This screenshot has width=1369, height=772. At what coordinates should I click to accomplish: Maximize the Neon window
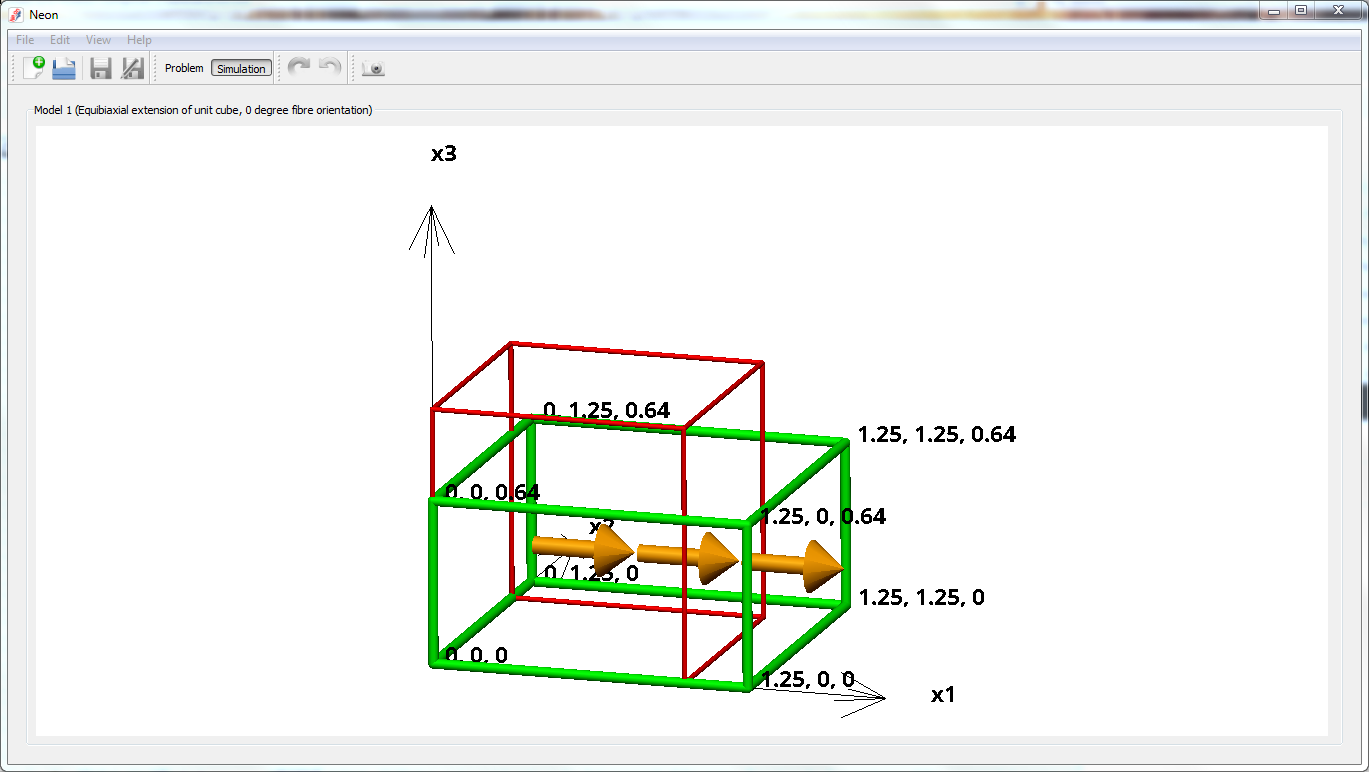click(x=1300, y=10)
